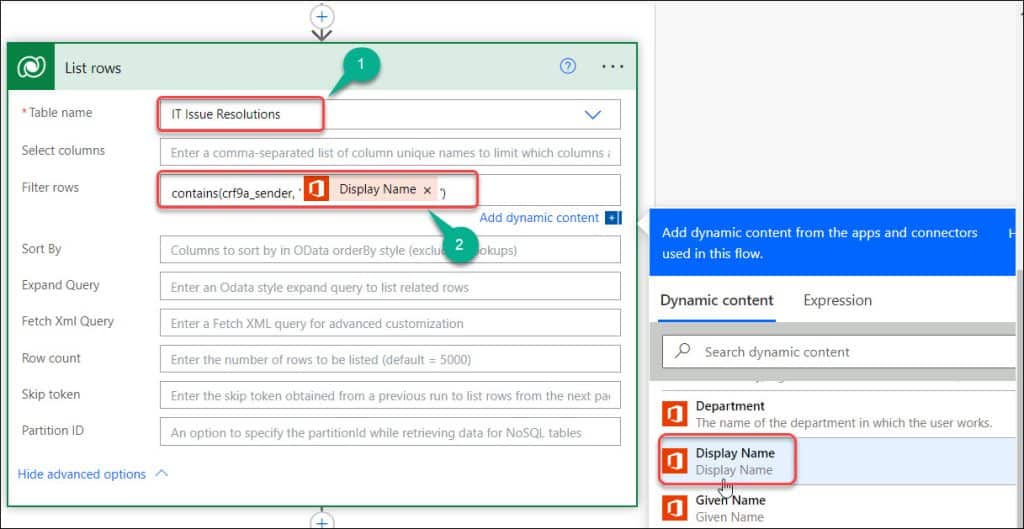The height and width of the screenshot is (529, 1024).
Task: Focus the Select columns input field
Action: pyautogui.click(x=391, y=152)
